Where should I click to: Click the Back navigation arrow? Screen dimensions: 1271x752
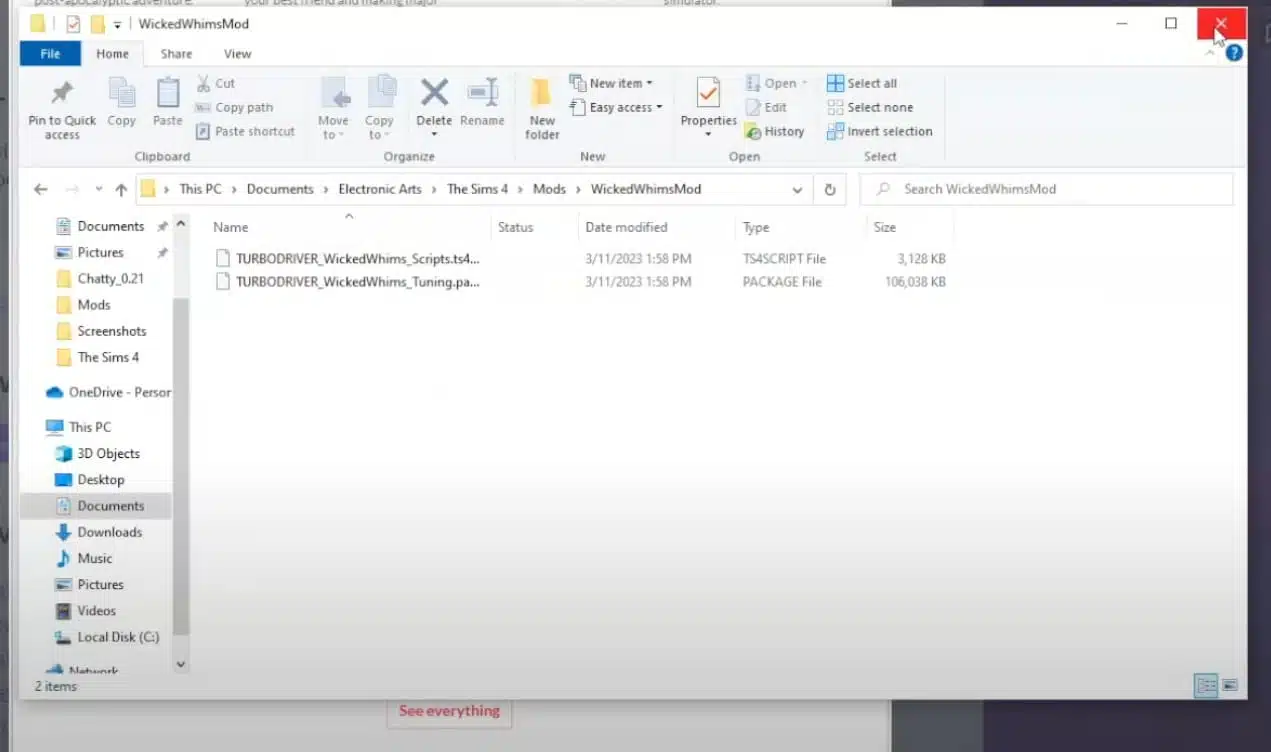pyautogui.click(x=41, y=189)
